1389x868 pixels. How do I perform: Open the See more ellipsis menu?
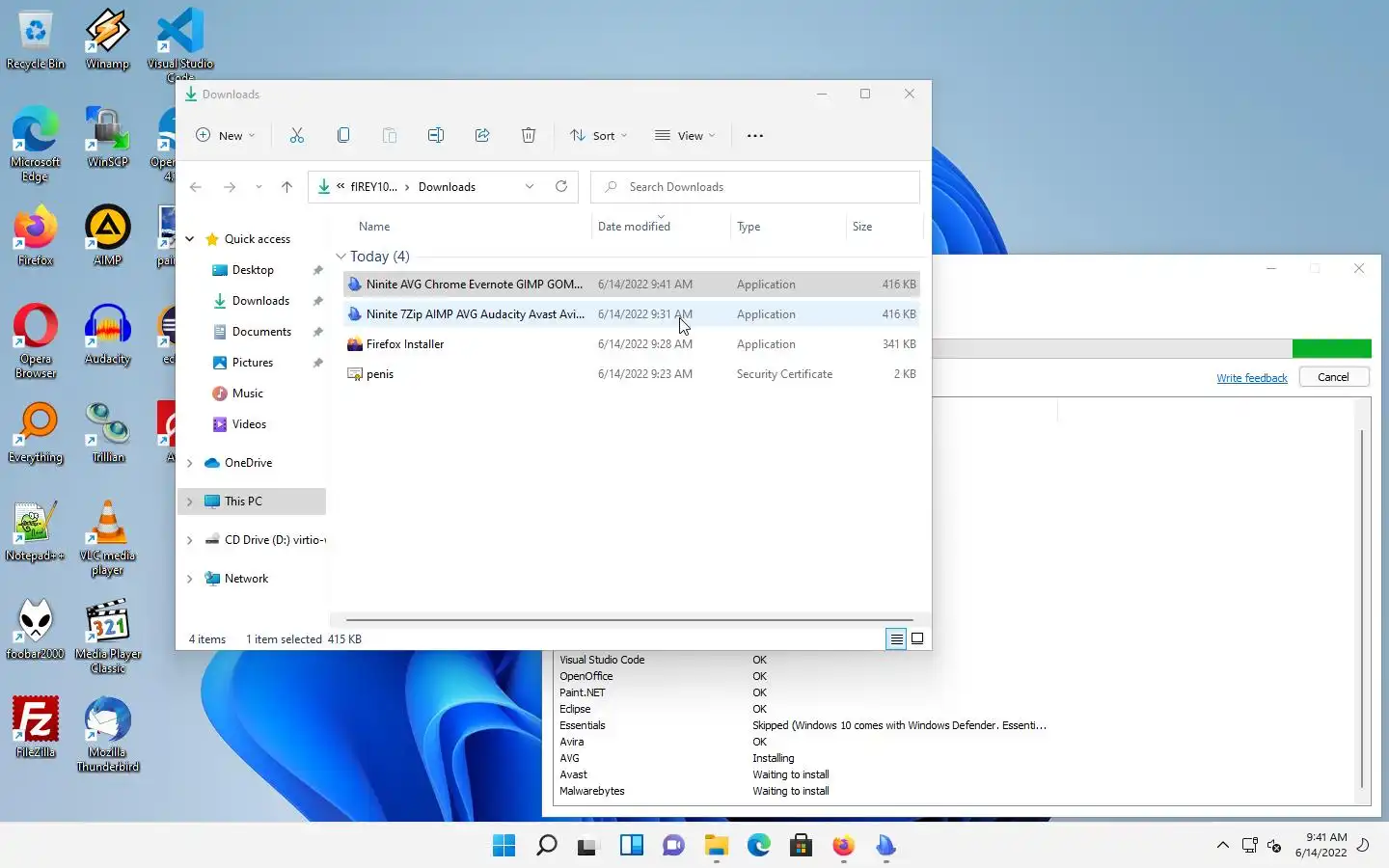click(755, 135)
